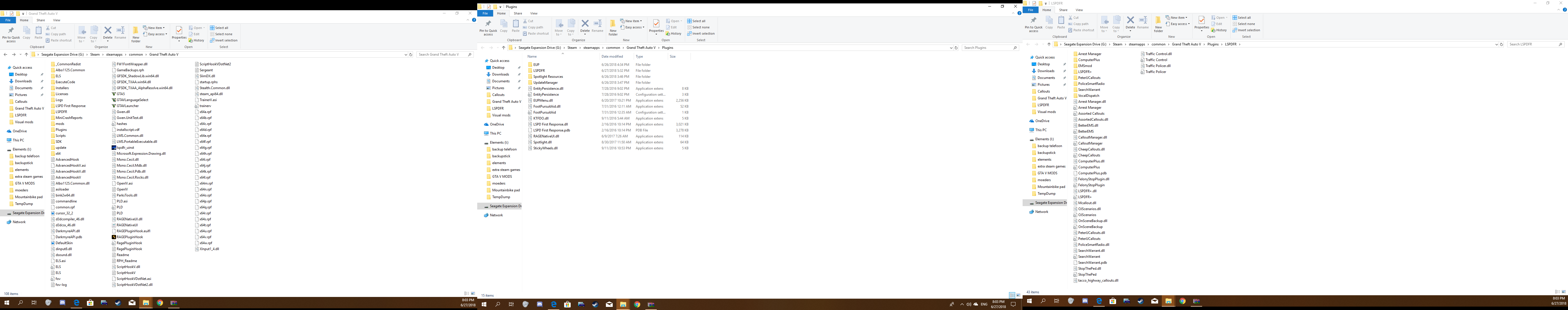
Task: Select RAGEPluginHook application in Grand Theft Auto V folder
Action: 129,237
